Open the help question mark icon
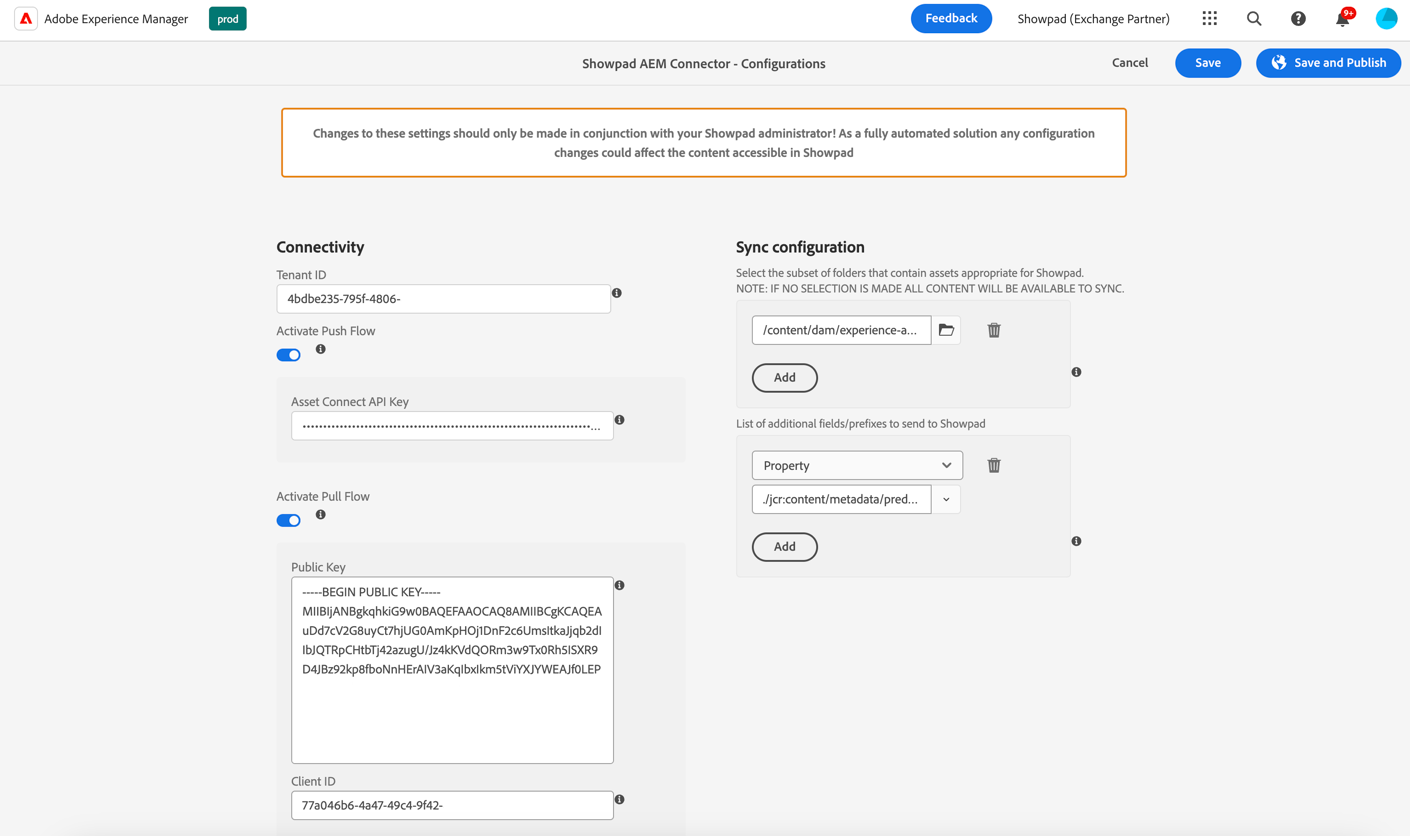This screenshot has height=836, width=1410. [1298, 18]
